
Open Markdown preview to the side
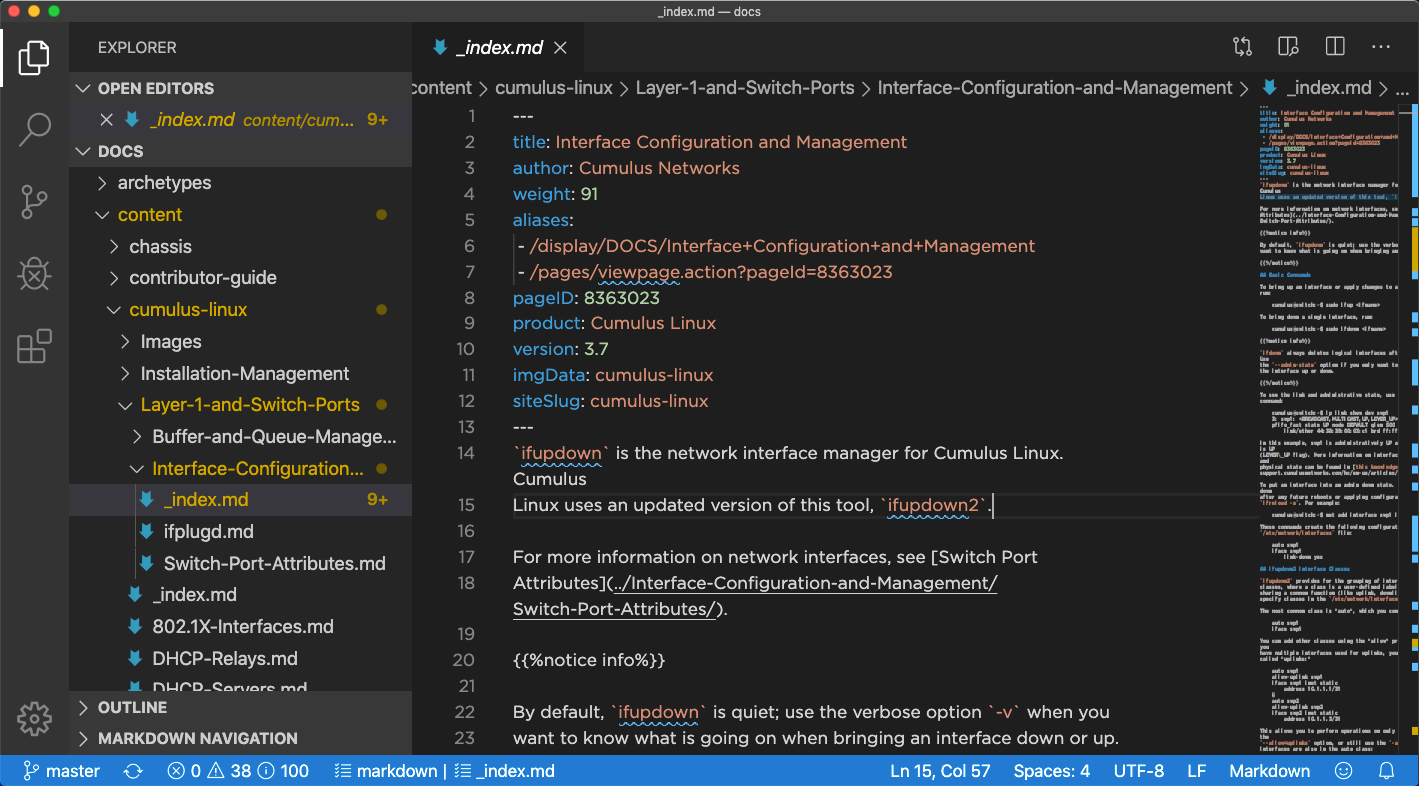click(x=1288, y=47)
